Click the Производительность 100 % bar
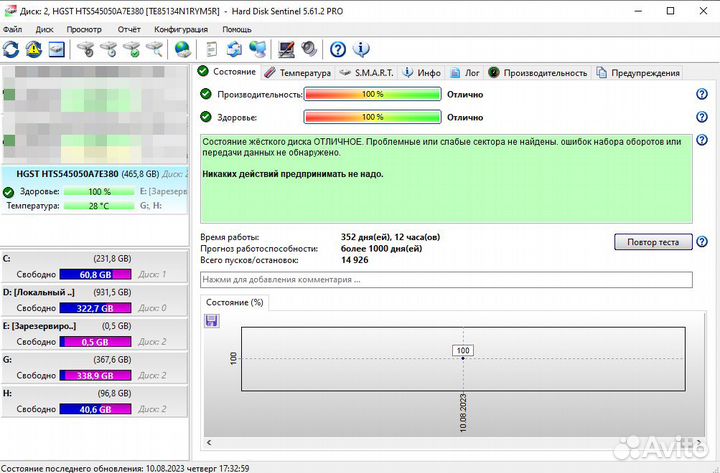Screen dimensions: 720x473 [x=372, y=94]
